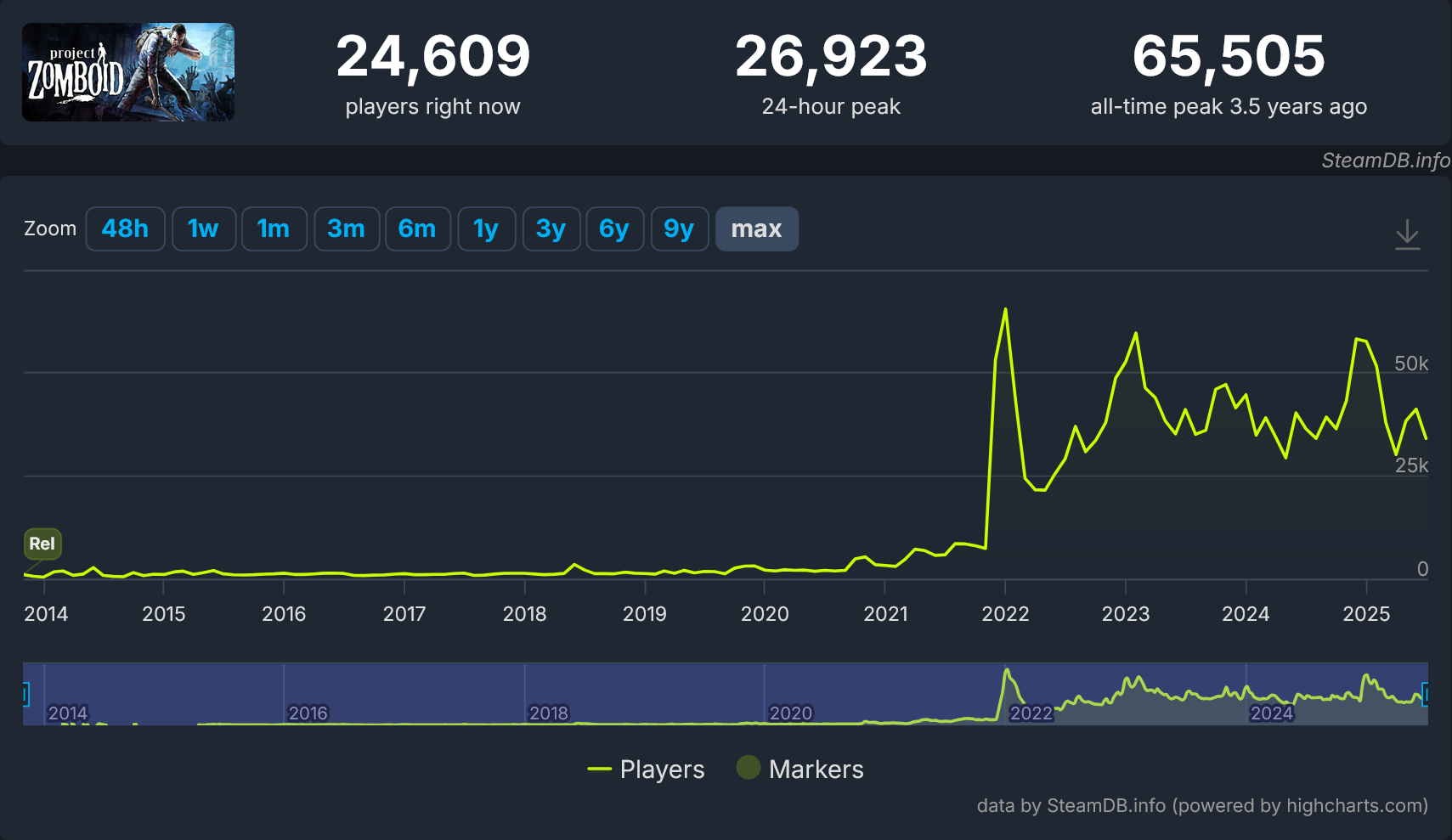Click the 2014 x-axis label

tap(46, 613)
